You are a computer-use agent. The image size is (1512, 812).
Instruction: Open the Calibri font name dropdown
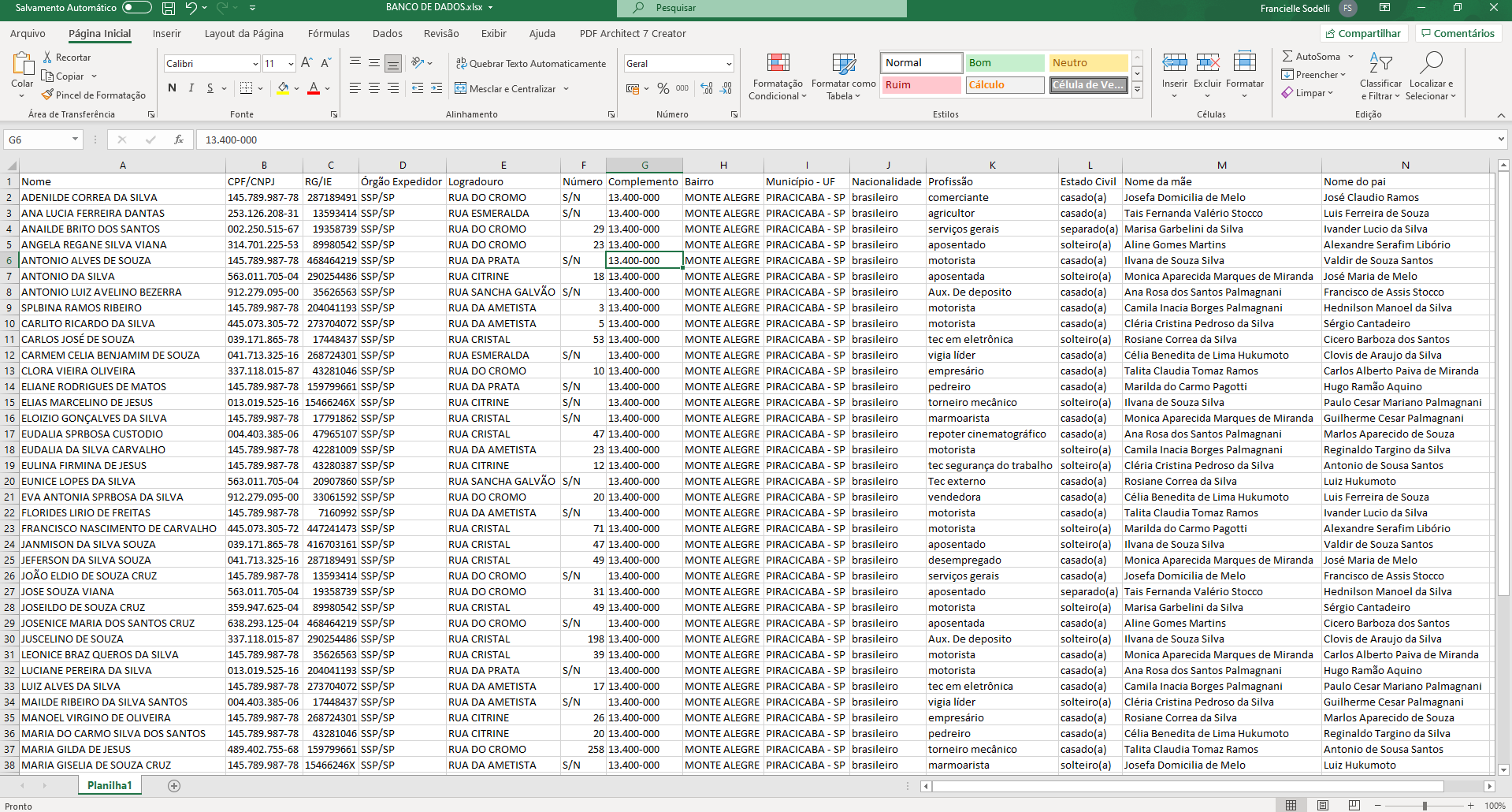click(x=255, y=64)
